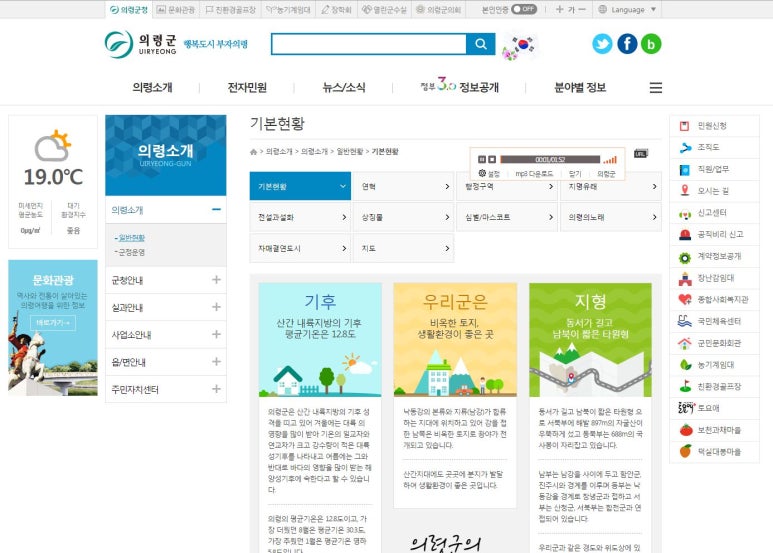The image size is (773, 553).
Task: Open the Twitter icon link
Action: [x=602, y=44]
